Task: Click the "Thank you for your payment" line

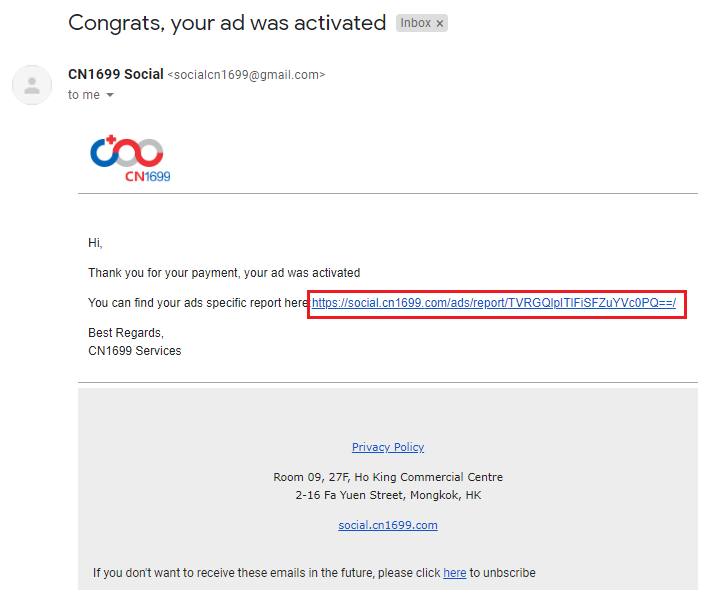Action: click(x=224, y=272)
